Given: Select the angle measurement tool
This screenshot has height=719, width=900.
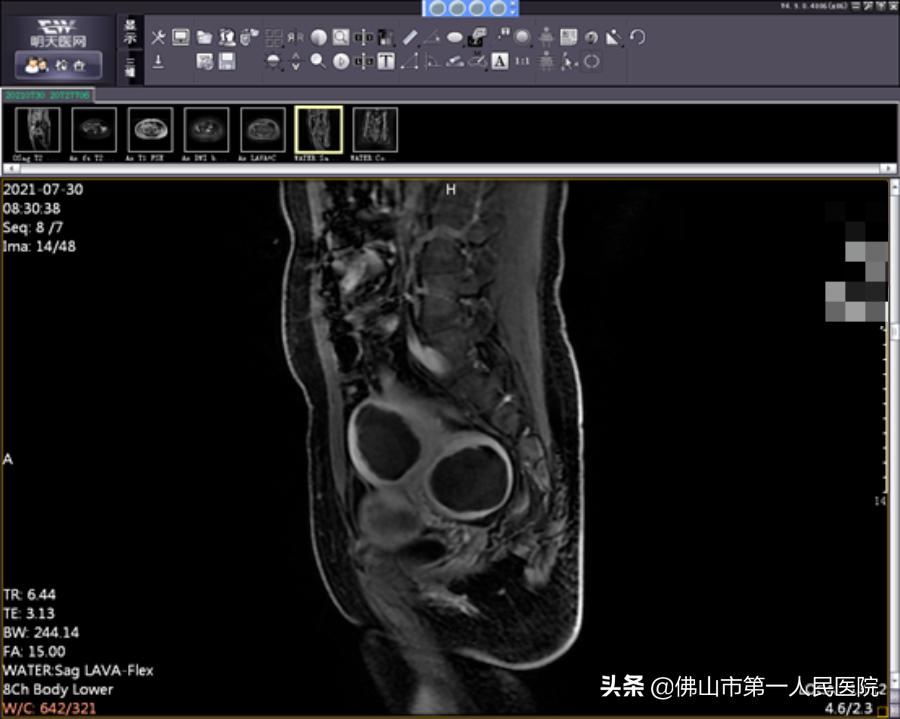Looking at the screenshot, I should pyautogui.click(x=432, y=37).
